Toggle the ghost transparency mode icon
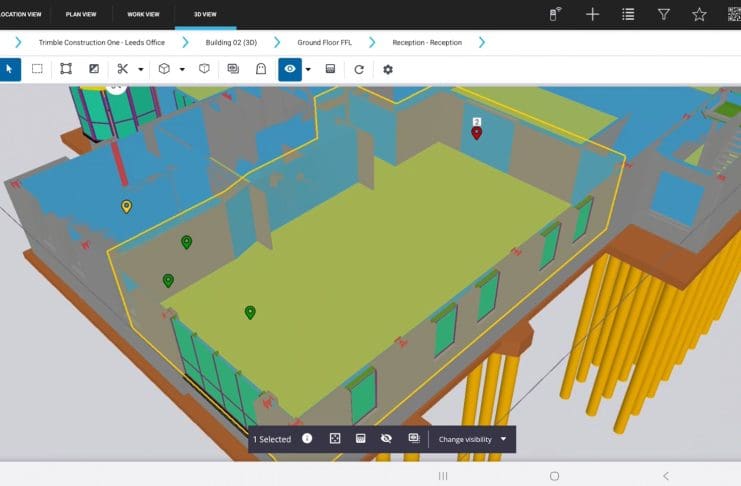The width and height of the screenshot is (741, 486). point(261,69)
